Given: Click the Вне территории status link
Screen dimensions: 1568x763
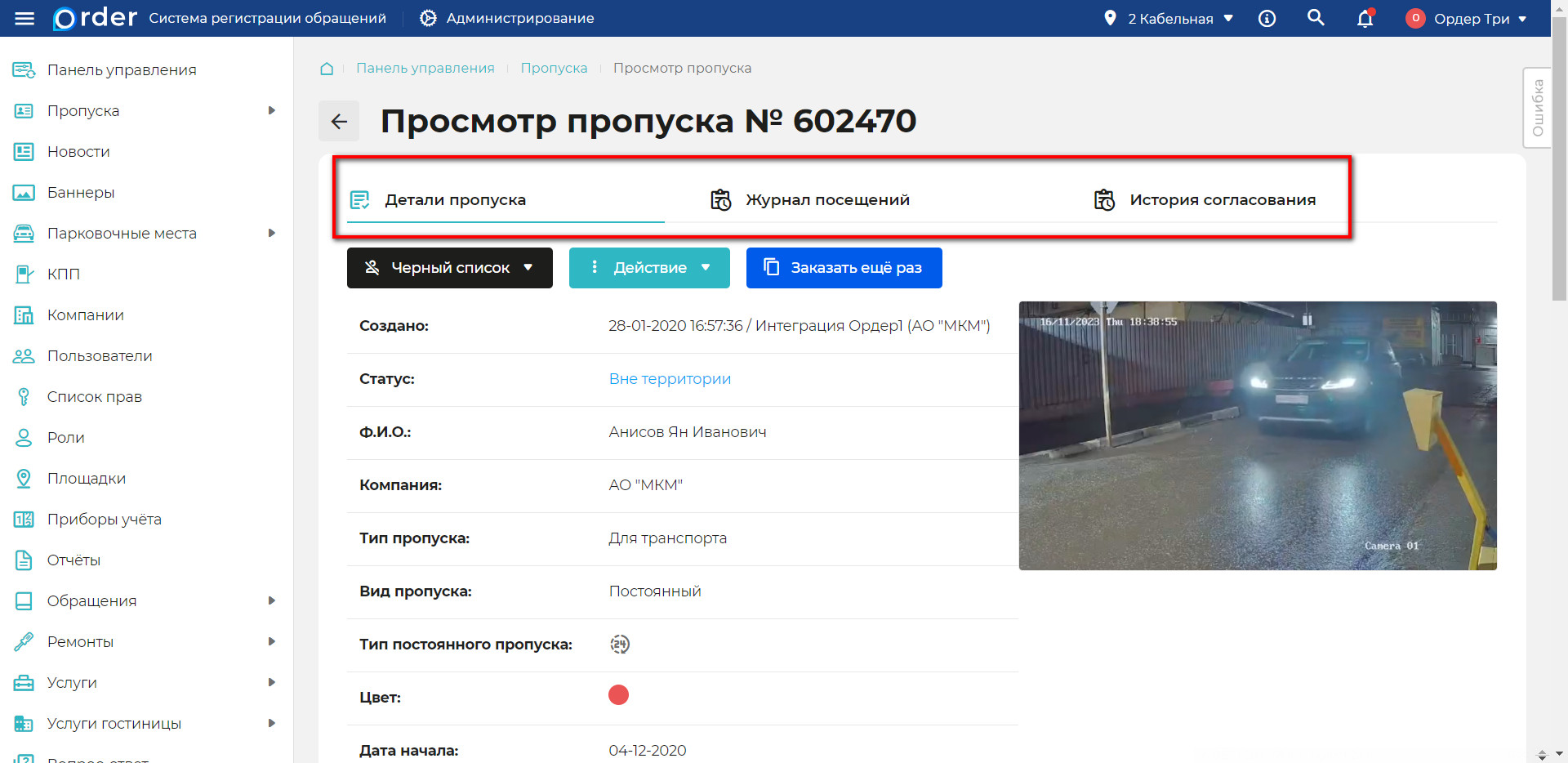Looking at the screenshot, I should coord(669,378).
